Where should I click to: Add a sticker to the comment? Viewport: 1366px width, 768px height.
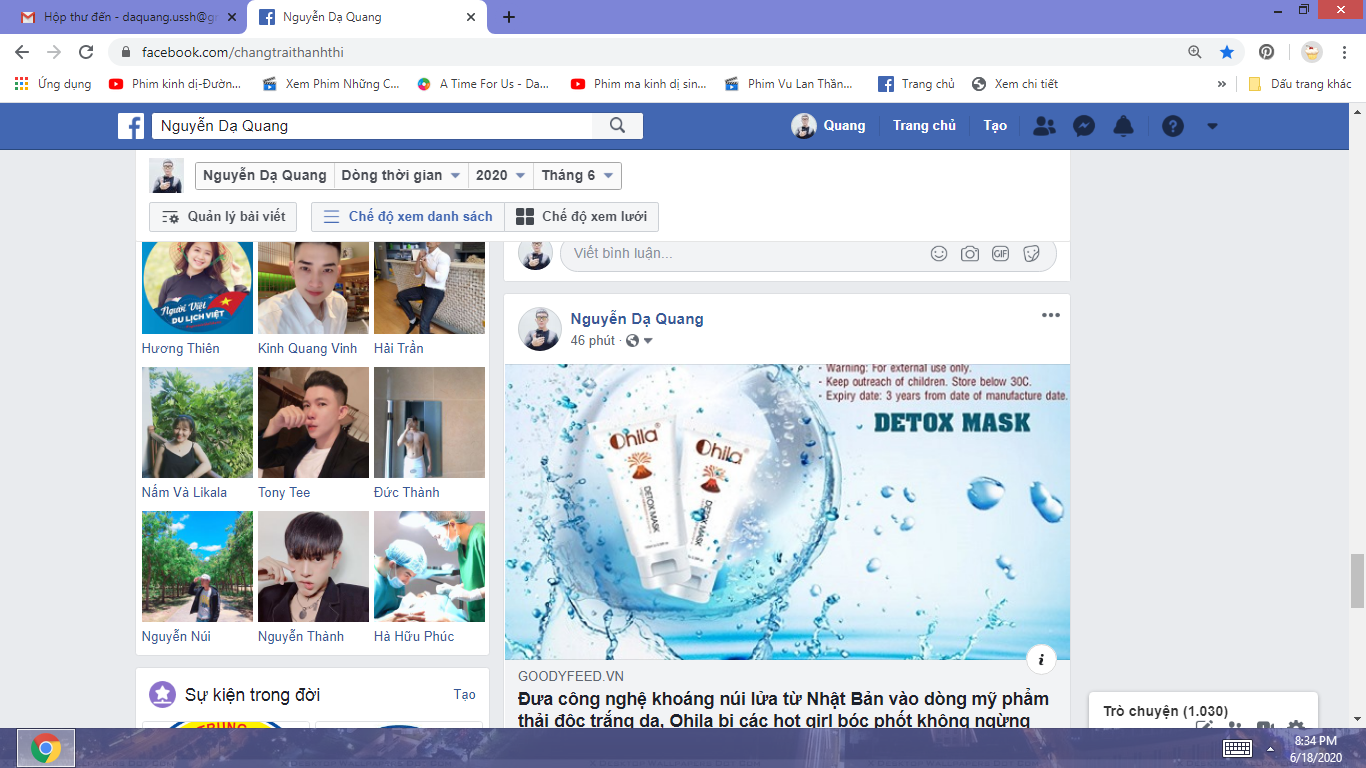tap(1031, 254)
